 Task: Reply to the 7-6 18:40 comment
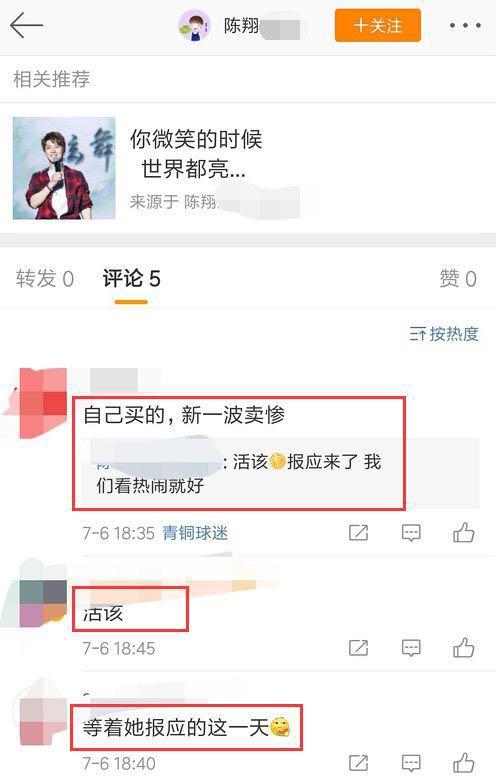(411, 763)
